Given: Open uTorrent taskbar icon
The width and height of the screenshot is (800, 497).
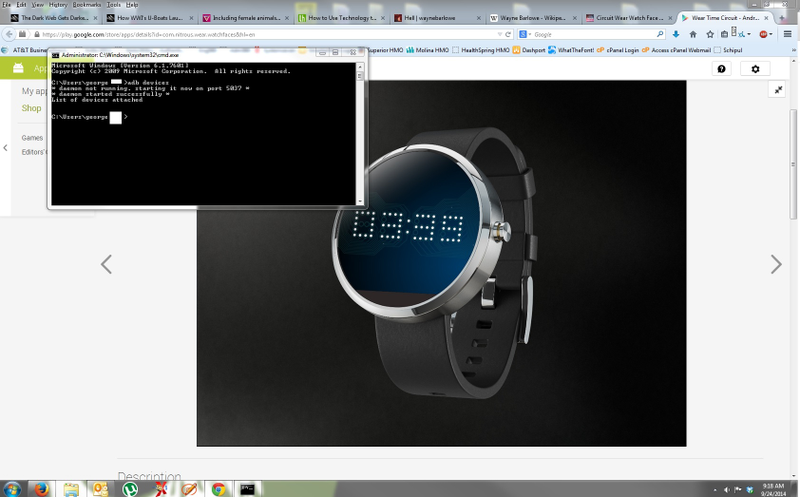Looking at the screenshot, I should coord(130,489).
